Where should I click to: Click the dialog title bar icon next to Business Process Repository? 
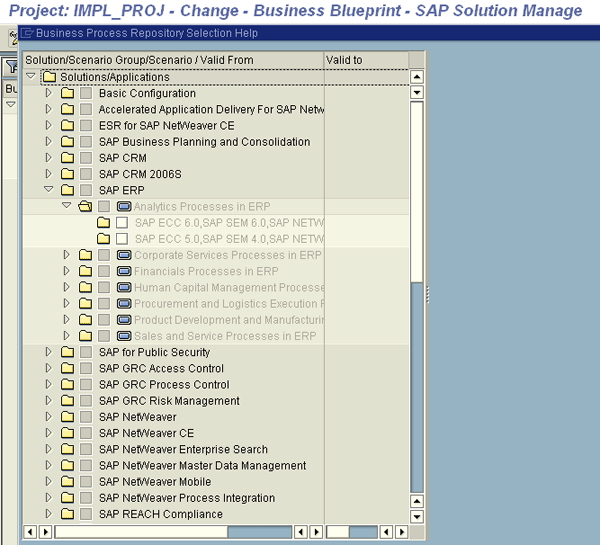27,33
